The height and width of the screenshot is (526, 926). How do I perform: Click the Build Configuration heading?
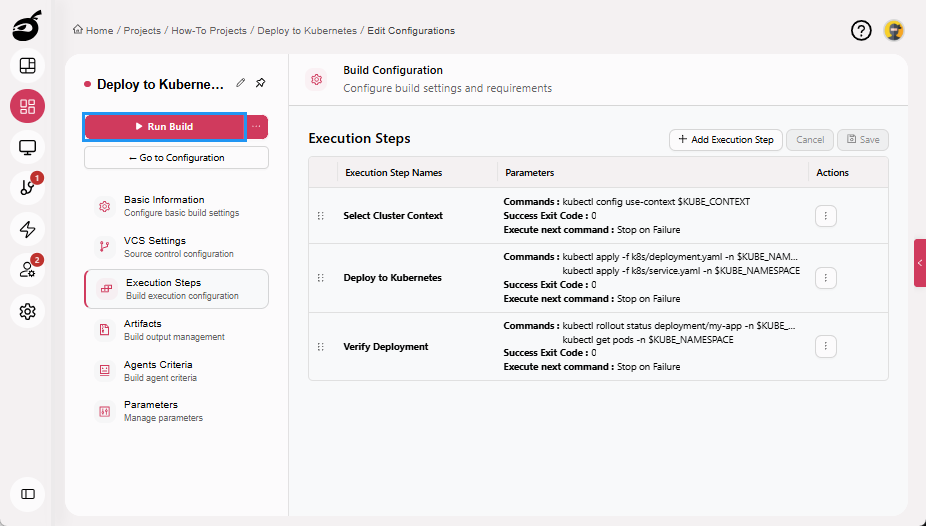[393, 70]
